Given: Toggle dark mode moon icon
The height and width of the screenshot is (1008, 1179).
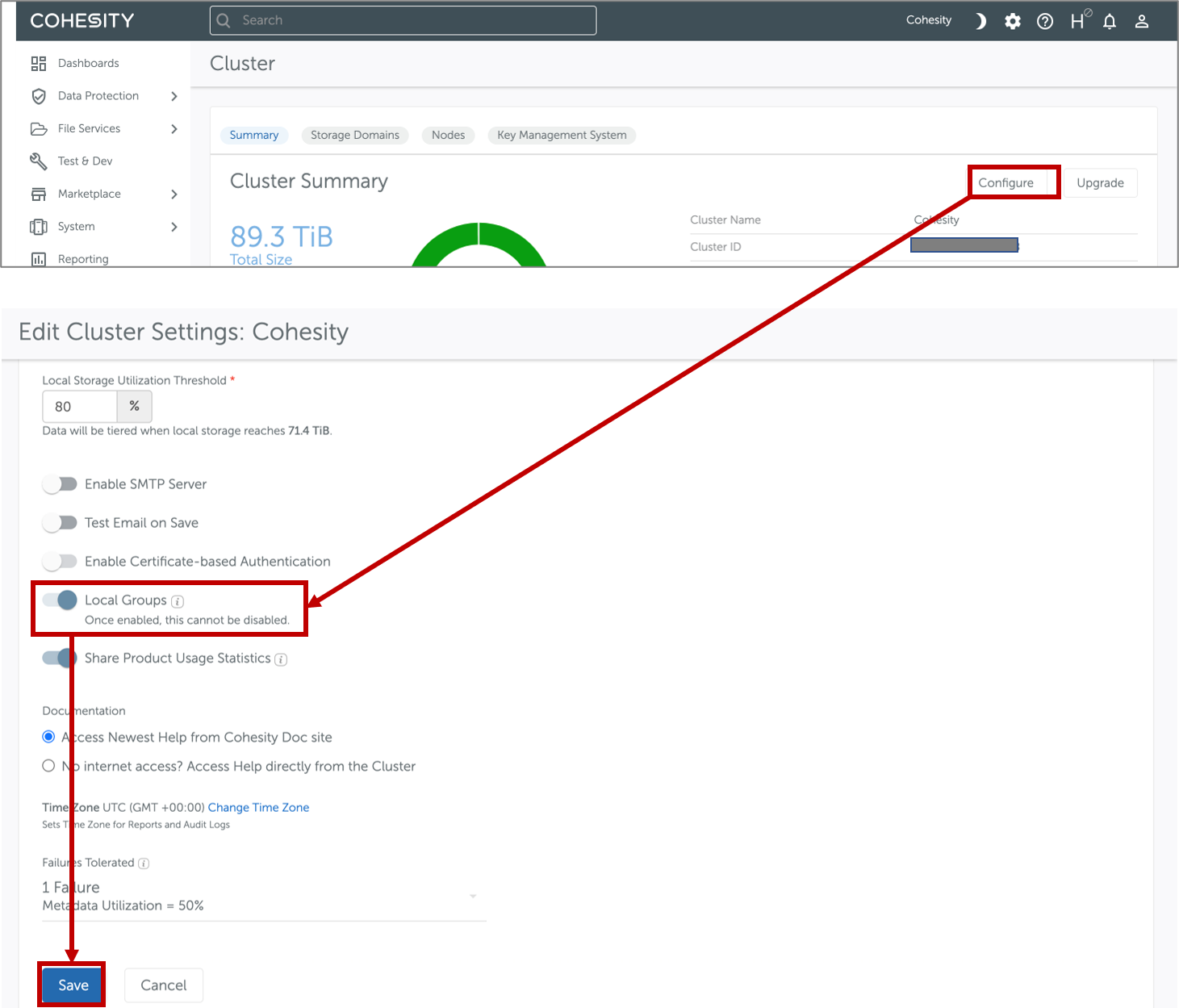Looking at the screenshot, I should (980, 21).
